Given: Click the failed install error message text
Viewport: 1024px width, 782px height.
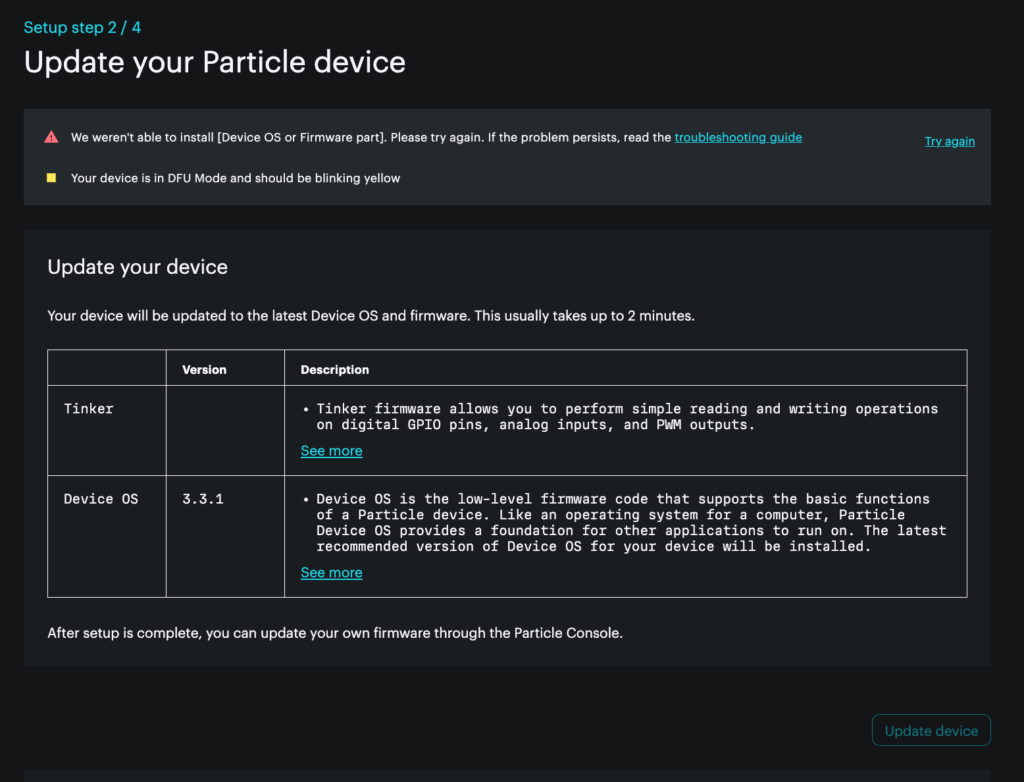Looking at the screenshot, I should point(370,138).
